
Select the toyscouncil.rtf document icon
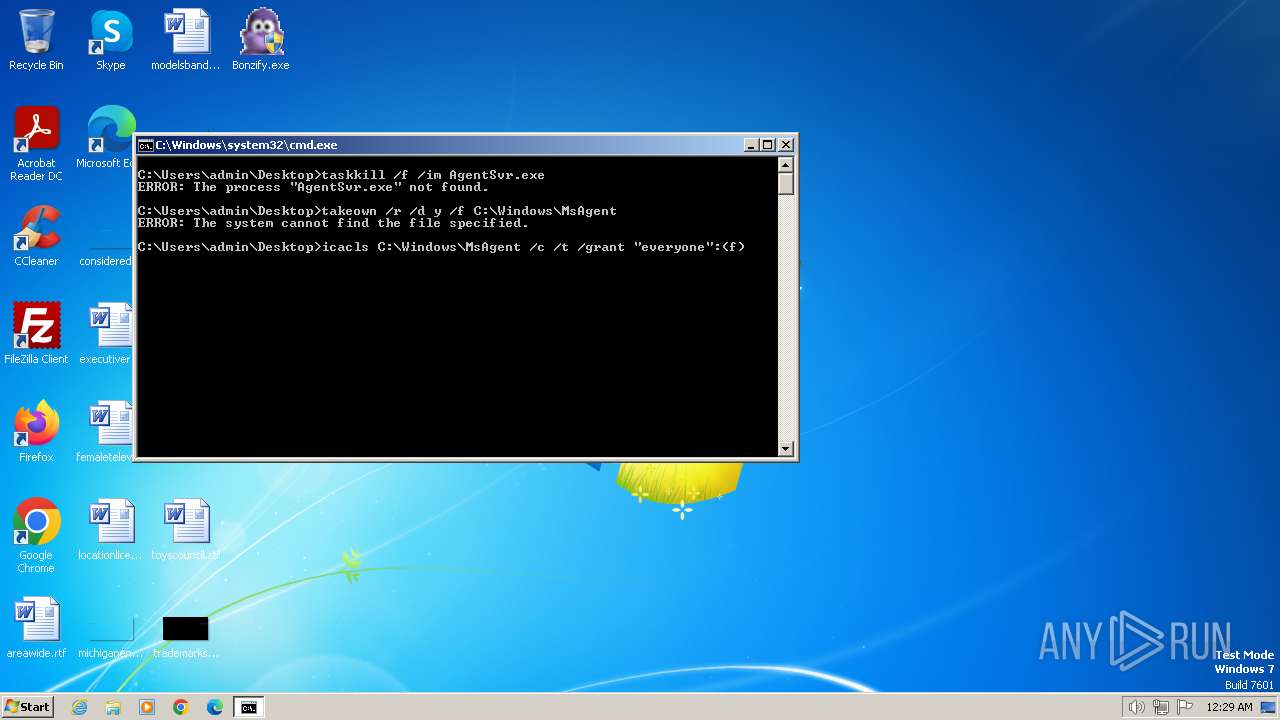pyautogui.click(x=186, y=530)
